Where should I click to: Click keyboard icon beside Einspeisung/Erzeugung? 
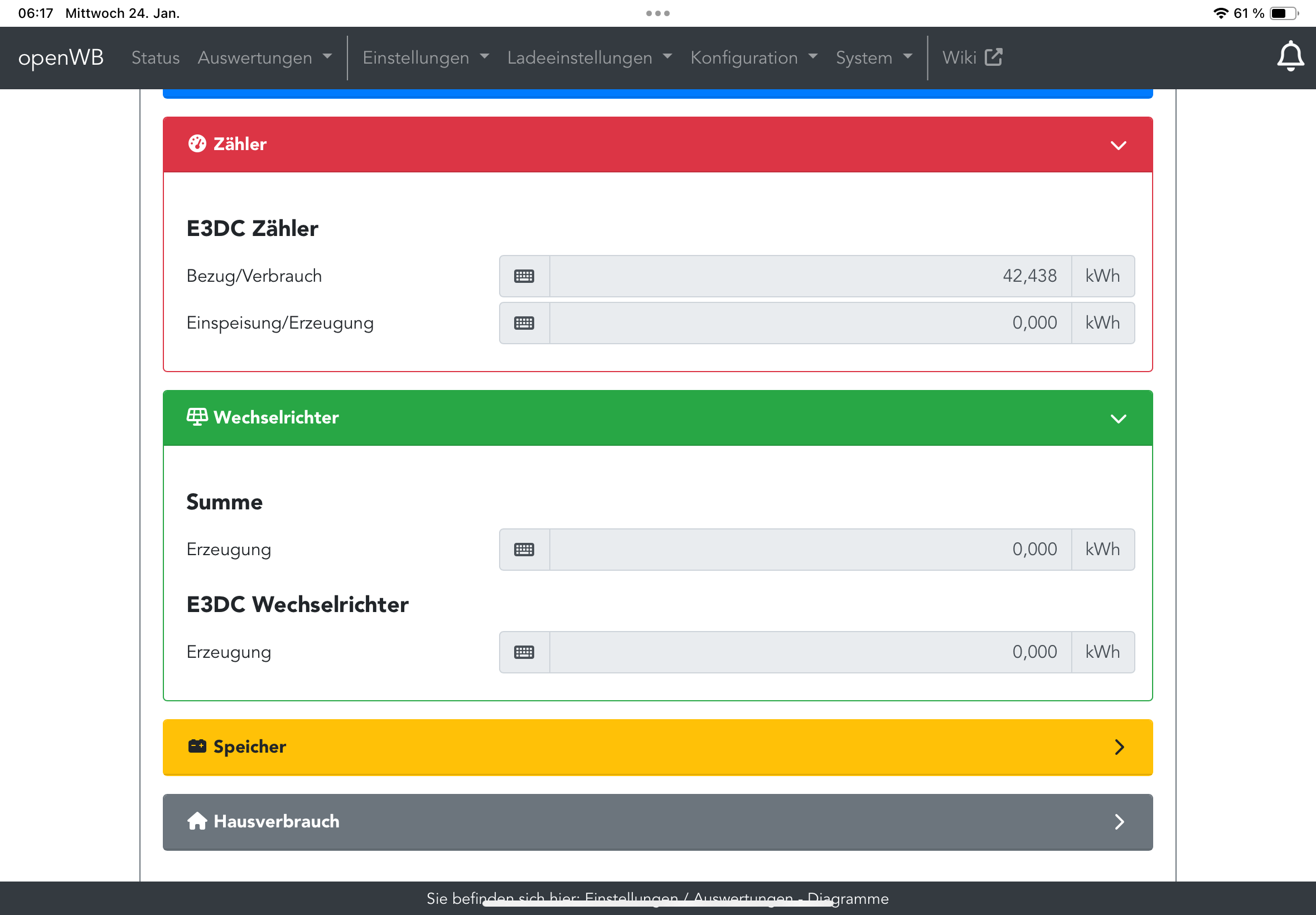pyautogui.click(x=524, y=324)
